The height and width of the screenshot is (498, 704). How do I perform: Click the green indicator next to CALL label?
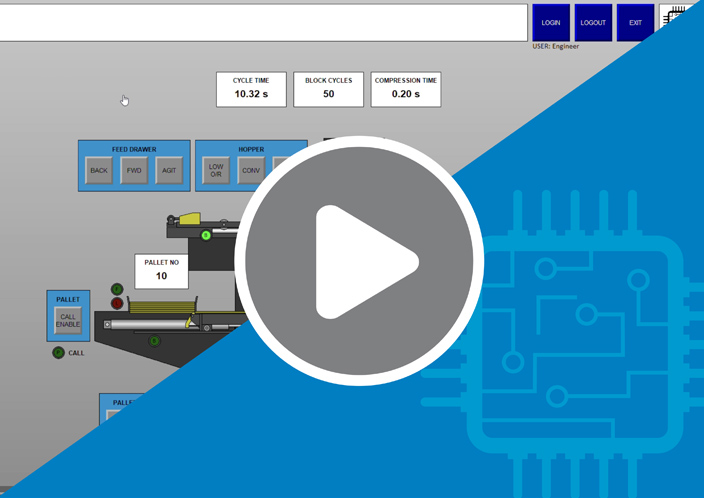(58, 352)
